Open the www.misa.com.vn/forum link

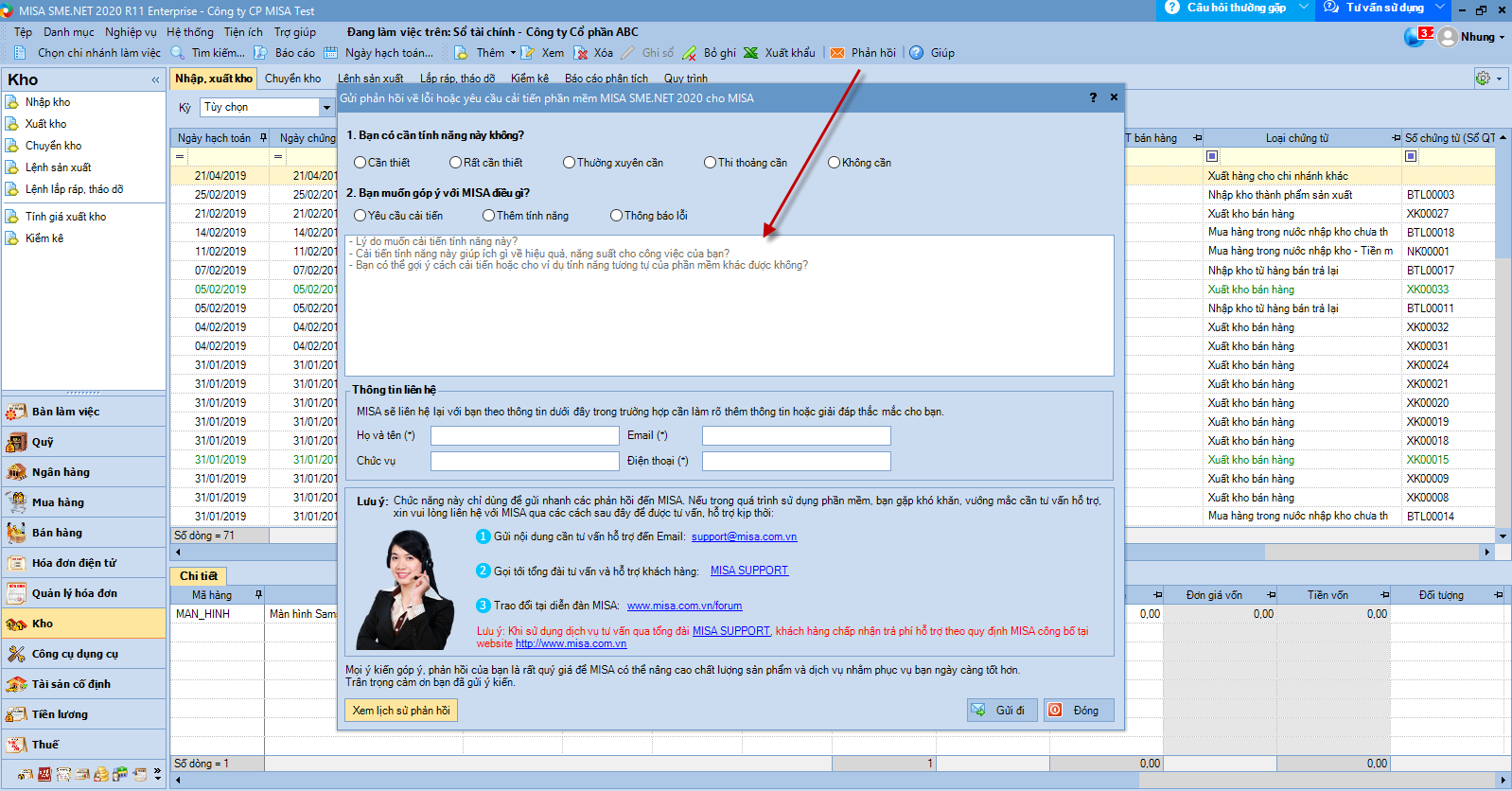[x=684, y=606]
